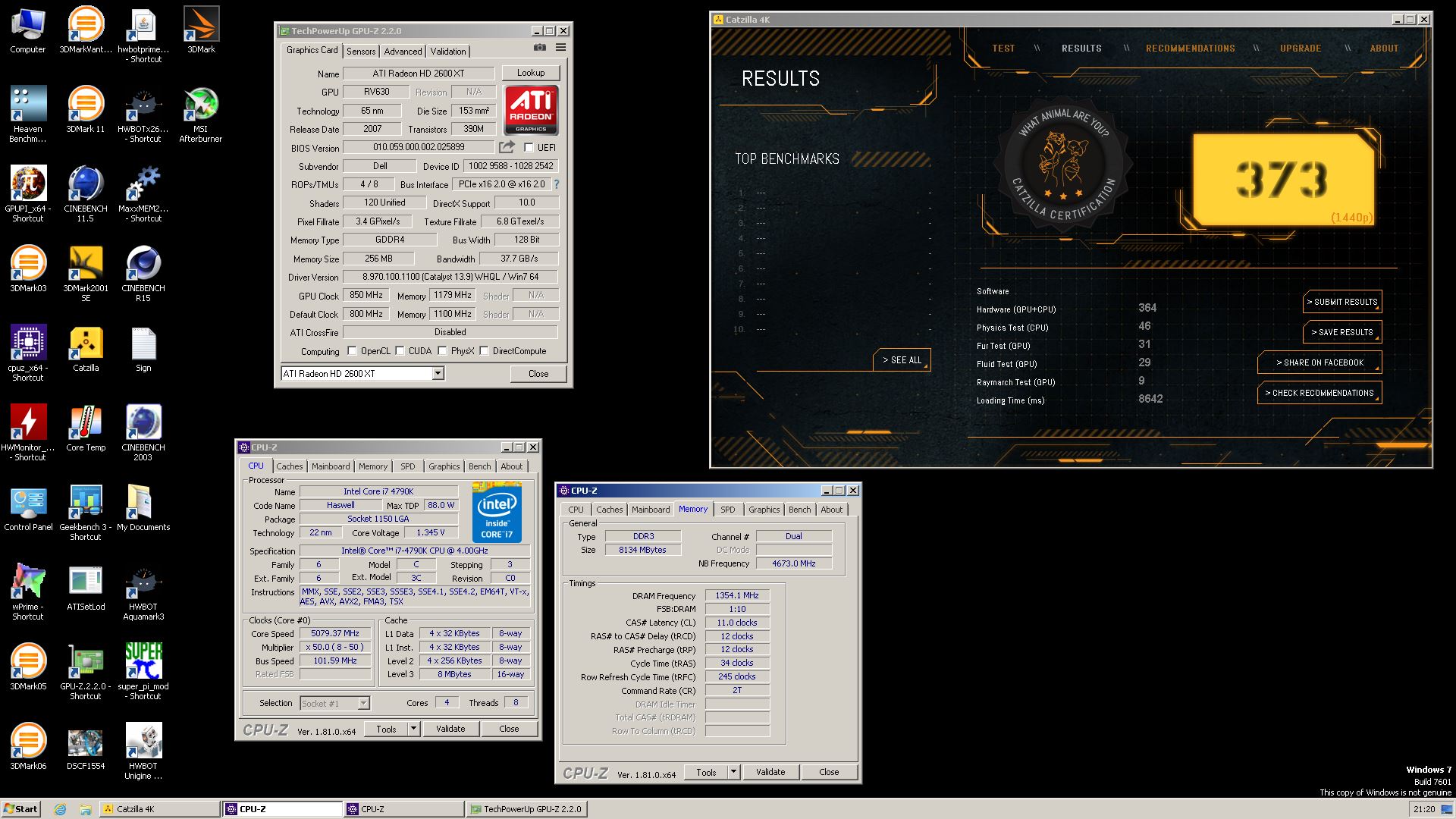The height and width of the screenshot is (819, 1456).
Task: Open the CINEBENCH 11.5 icon
Action: (86, 194)
